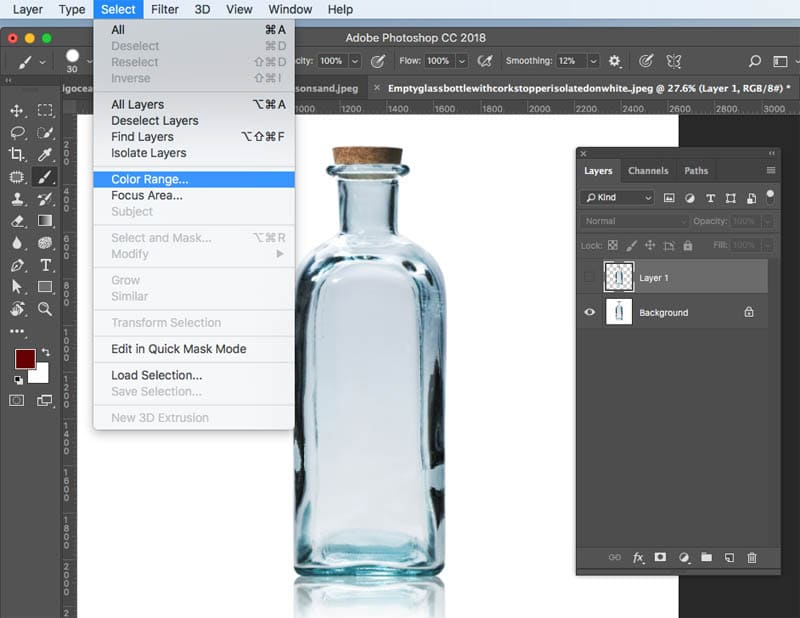Image resolution: width=800 pixels, height=618 pixels.
Task: Switch to the Channels tab
Action: (x=648, y=171)
